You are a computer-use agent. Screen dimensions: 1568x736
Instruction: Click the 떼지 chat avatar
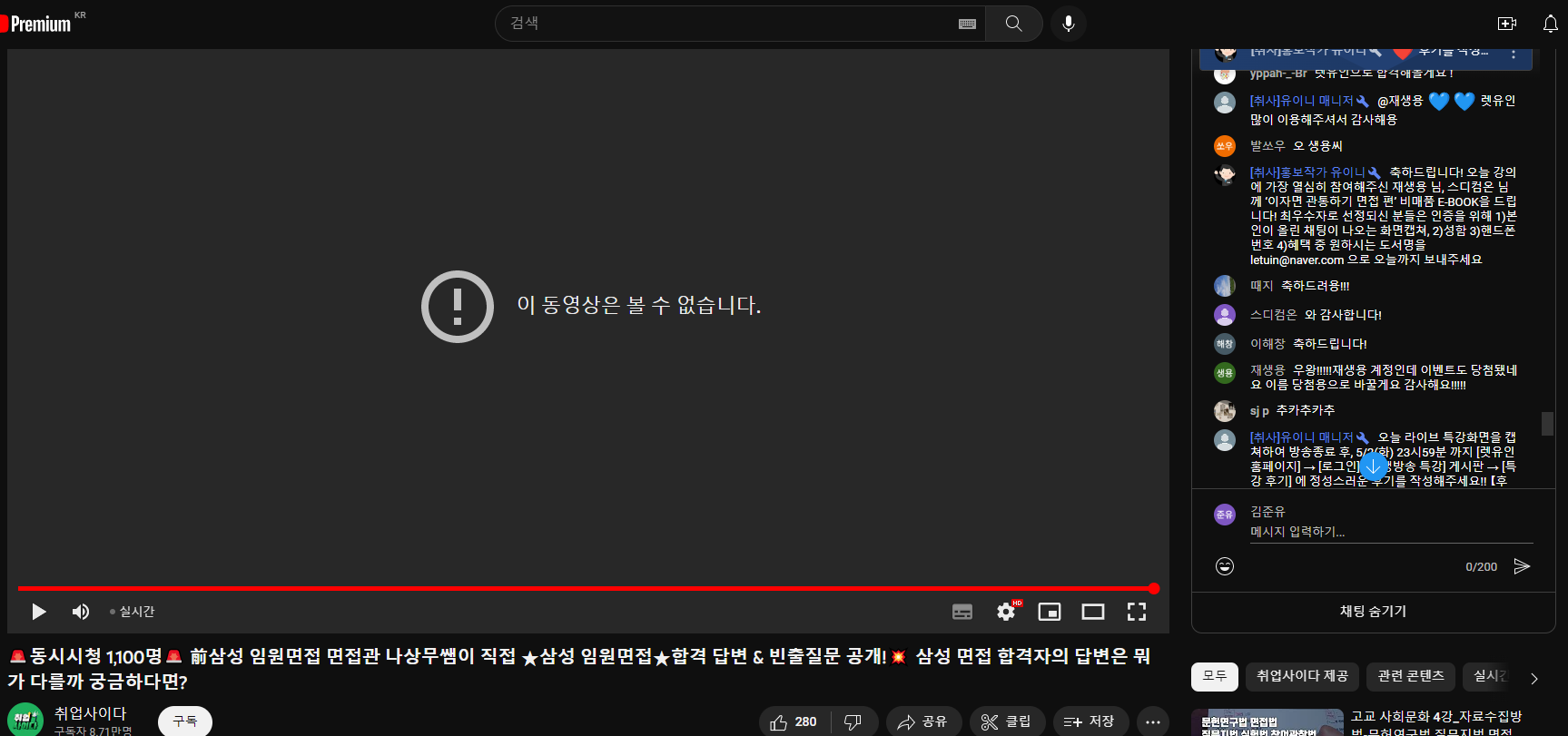click(x=1225, y=286)
